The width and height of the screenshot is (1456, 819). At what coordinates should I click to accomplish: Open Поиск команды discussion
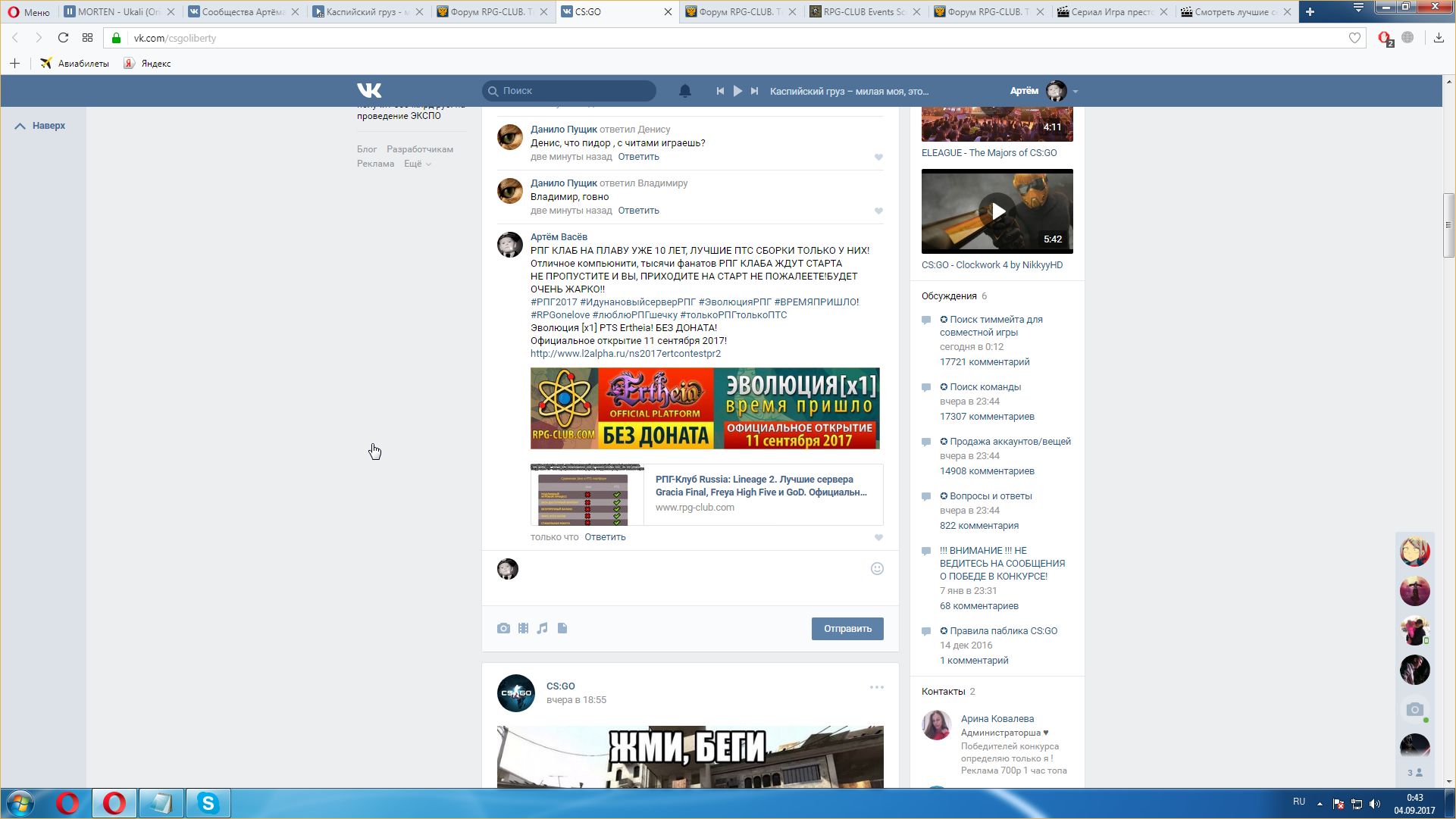(x=981, y=387)
